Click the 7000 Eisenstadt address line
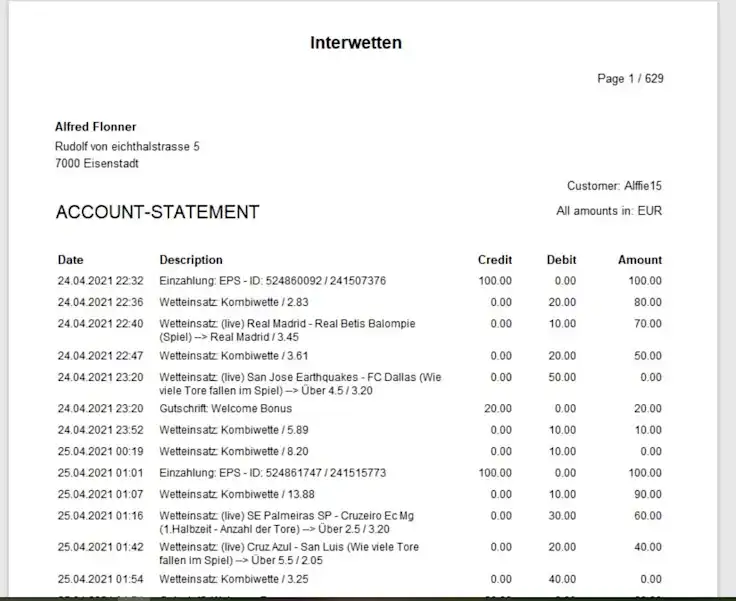736x601 pixels. tap(96, 164)
